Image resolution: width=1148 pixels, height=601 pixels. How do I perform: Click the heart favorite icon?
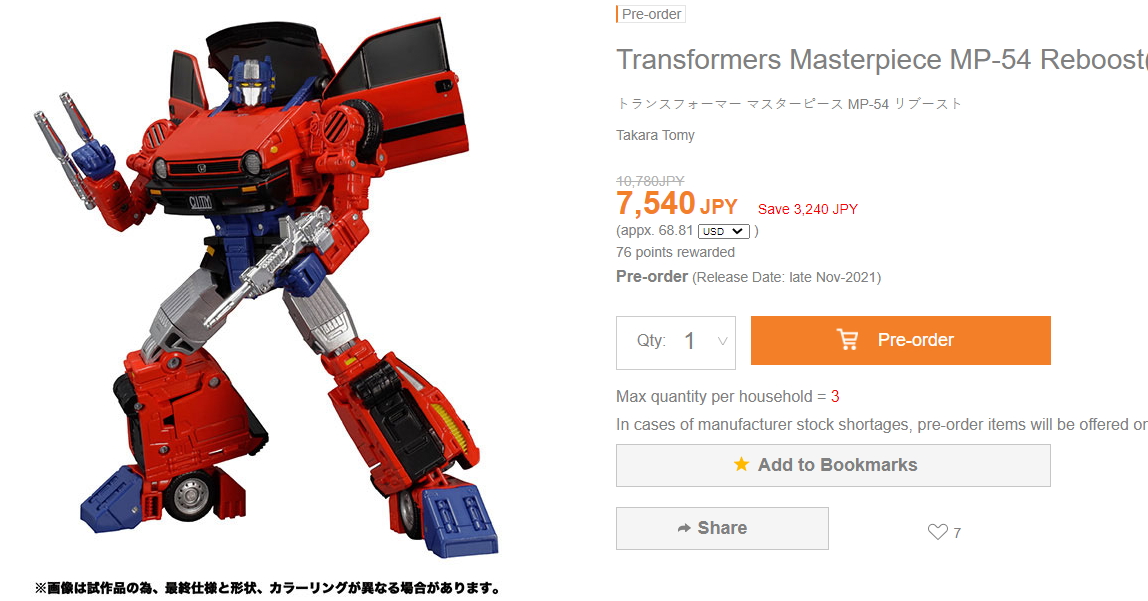point(937,532)
